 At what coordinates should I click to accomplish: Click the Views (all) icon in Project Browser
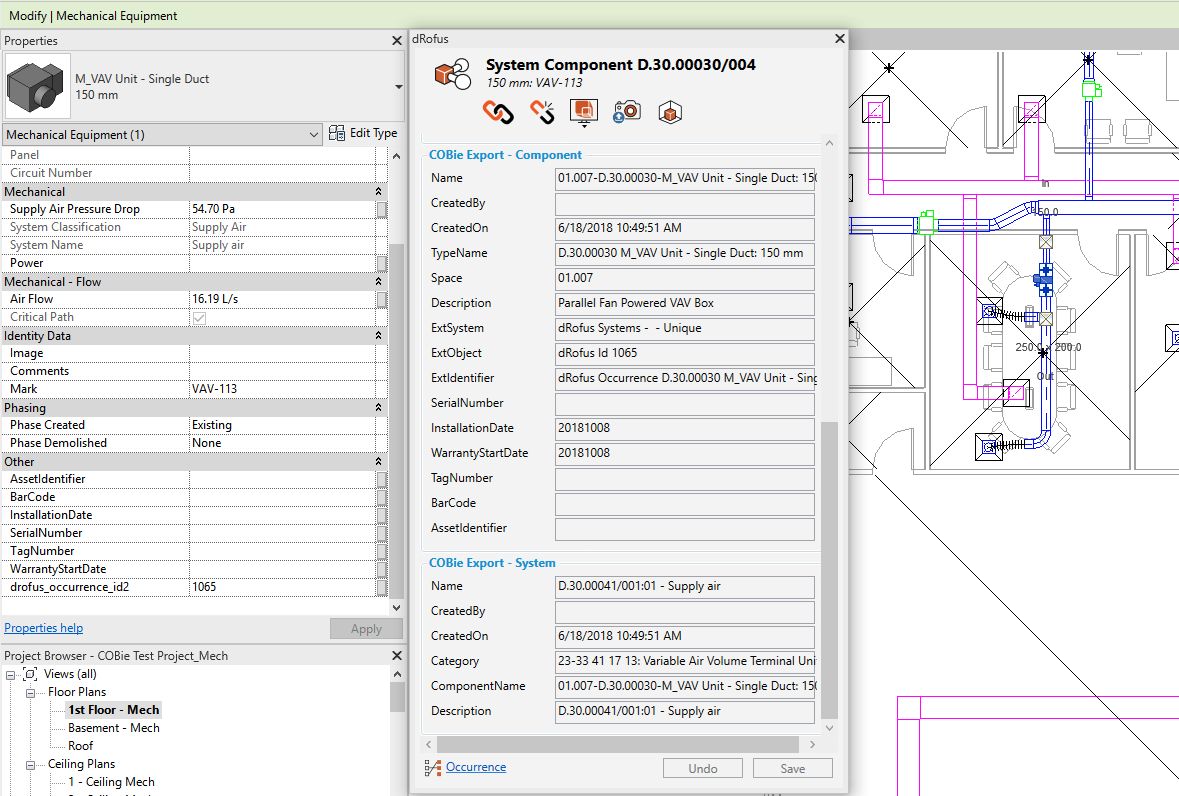tap(30, 674)
